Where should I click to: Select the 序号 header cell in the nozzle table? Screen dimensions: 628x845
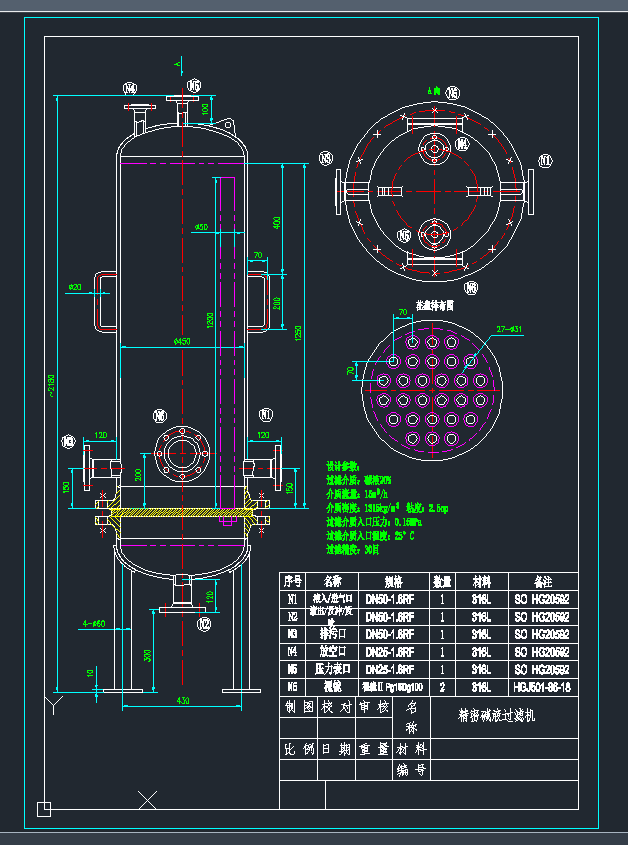click(293, 581)
